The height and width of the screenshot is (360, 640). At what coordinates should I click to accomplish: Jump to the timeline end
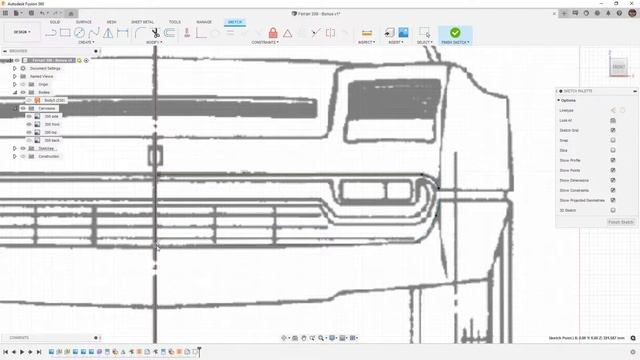click(39, 352)
